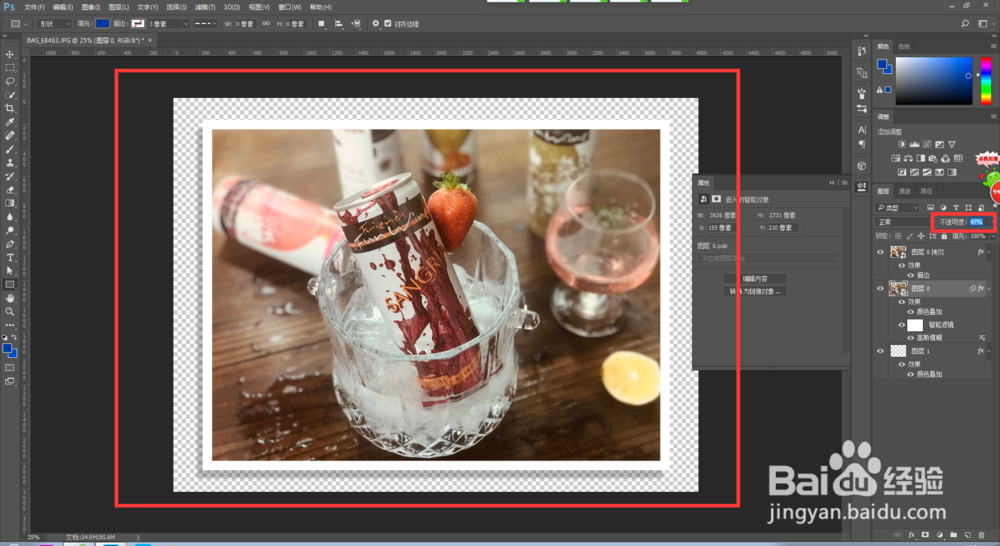Open 滤镜(T) menu
The image size is (1000, 546).
tap(205, 7)
